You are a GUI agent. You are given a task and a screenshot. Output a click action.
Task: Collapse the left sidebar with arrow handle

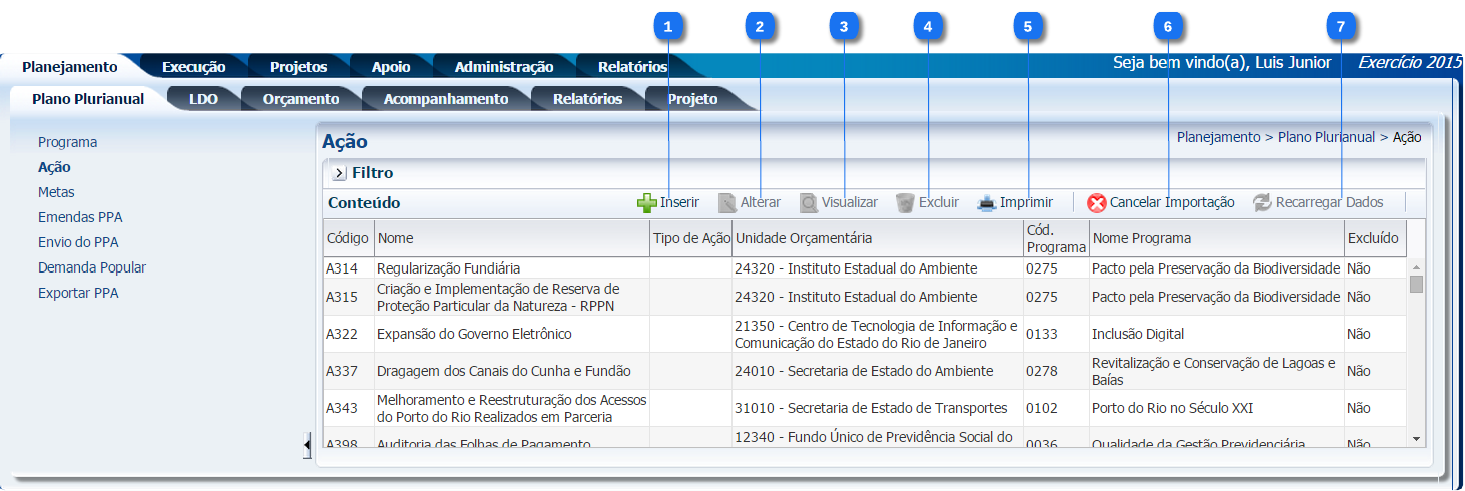point(307,445)
